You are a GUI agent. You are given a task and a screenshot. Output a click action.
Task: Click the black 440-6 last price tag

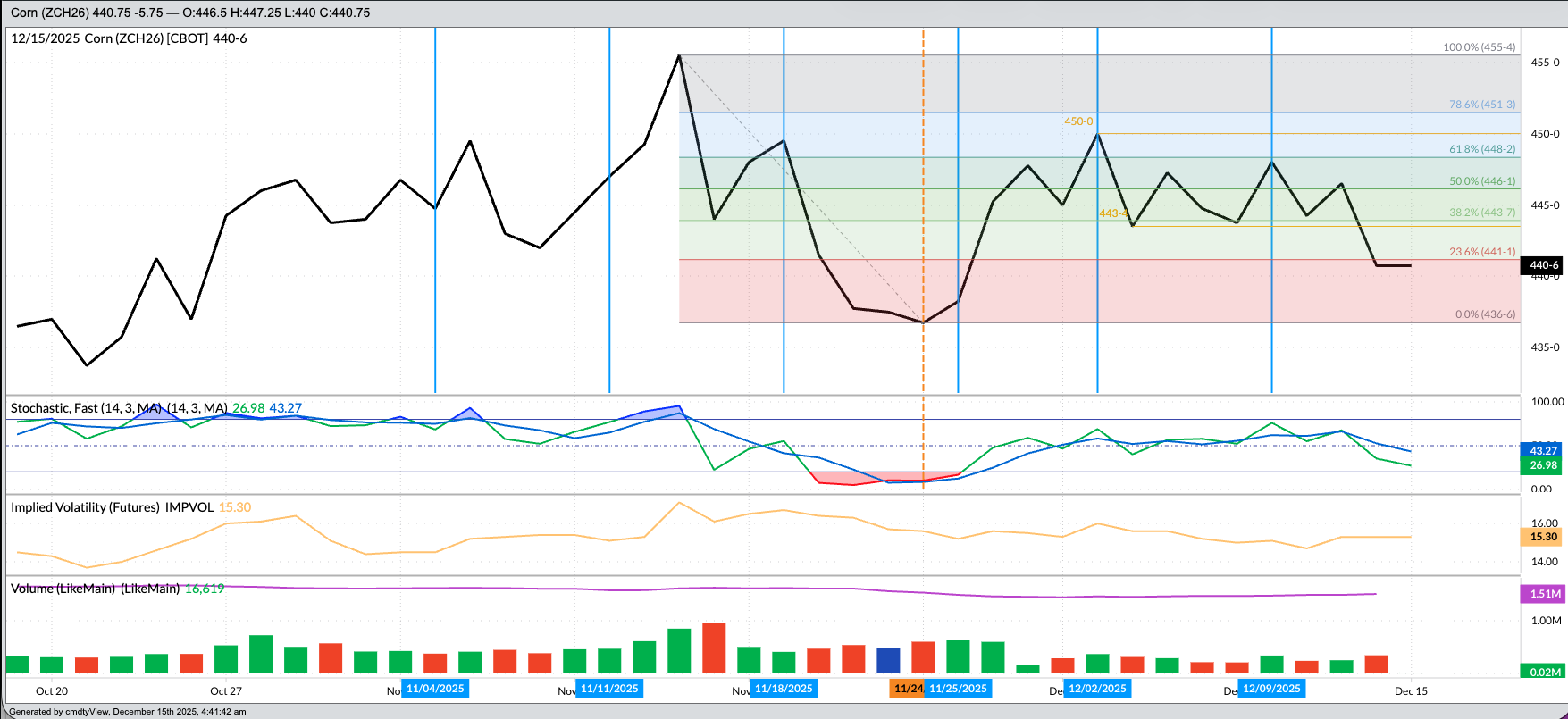point(1543,265)
